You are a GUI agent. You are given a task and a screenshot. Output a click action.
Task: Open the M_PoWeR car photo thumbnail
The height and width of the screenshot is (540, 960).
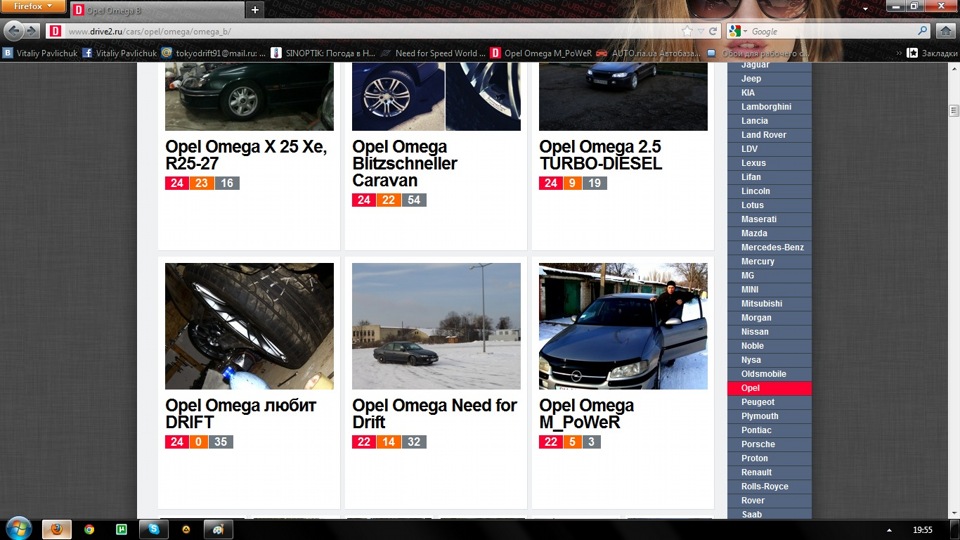point(623,326)
